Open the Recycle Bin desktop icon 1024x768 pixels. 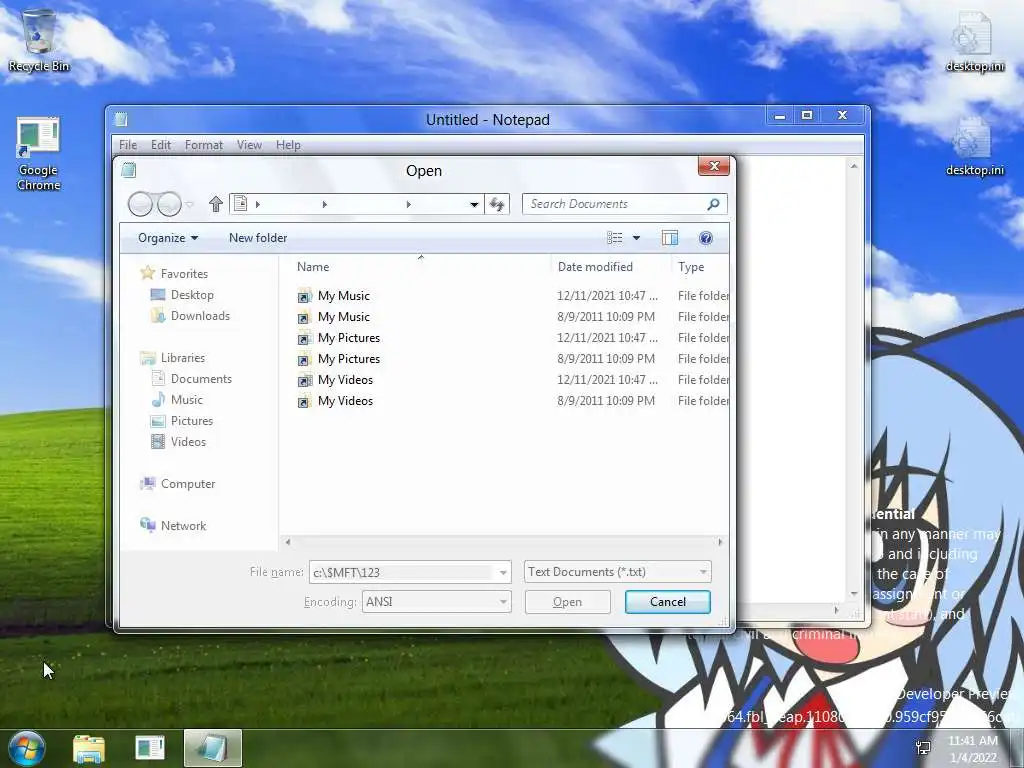39,41
